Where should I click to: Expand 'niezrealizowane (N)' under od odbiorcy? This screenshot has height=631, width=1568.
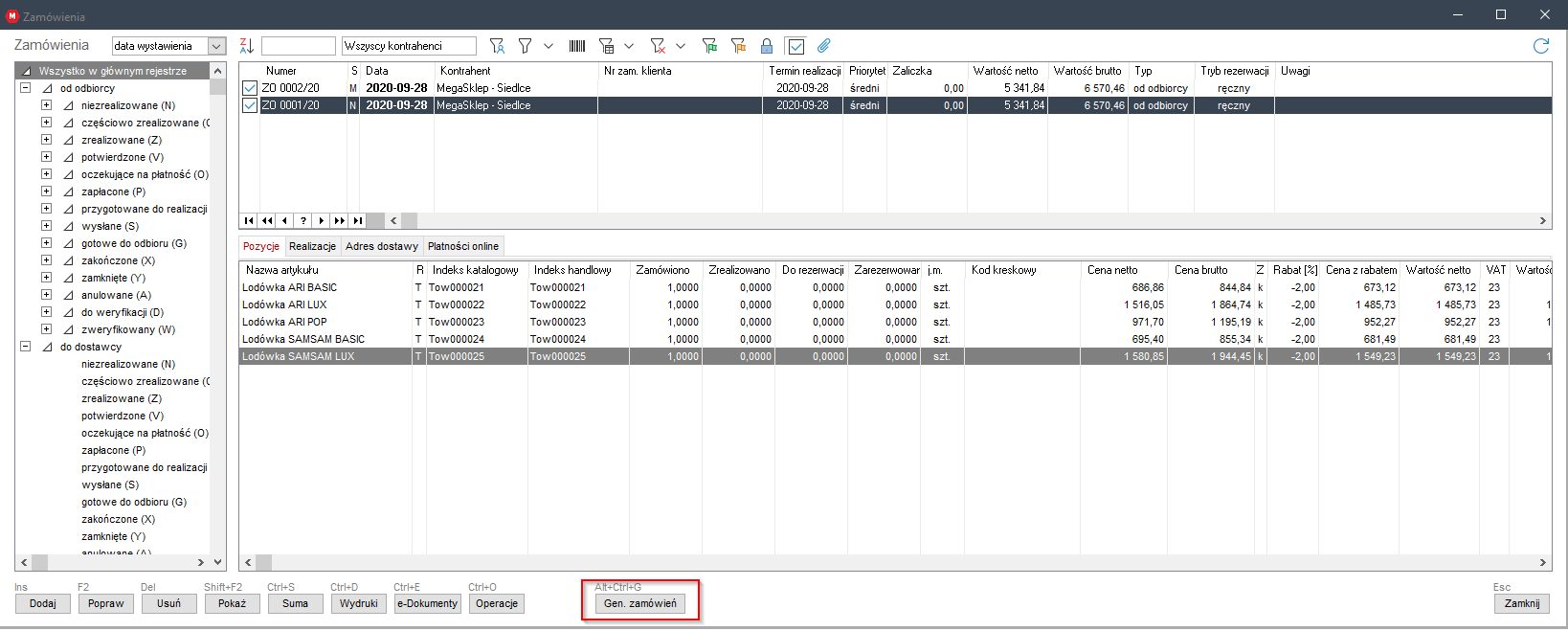point(46,105)
